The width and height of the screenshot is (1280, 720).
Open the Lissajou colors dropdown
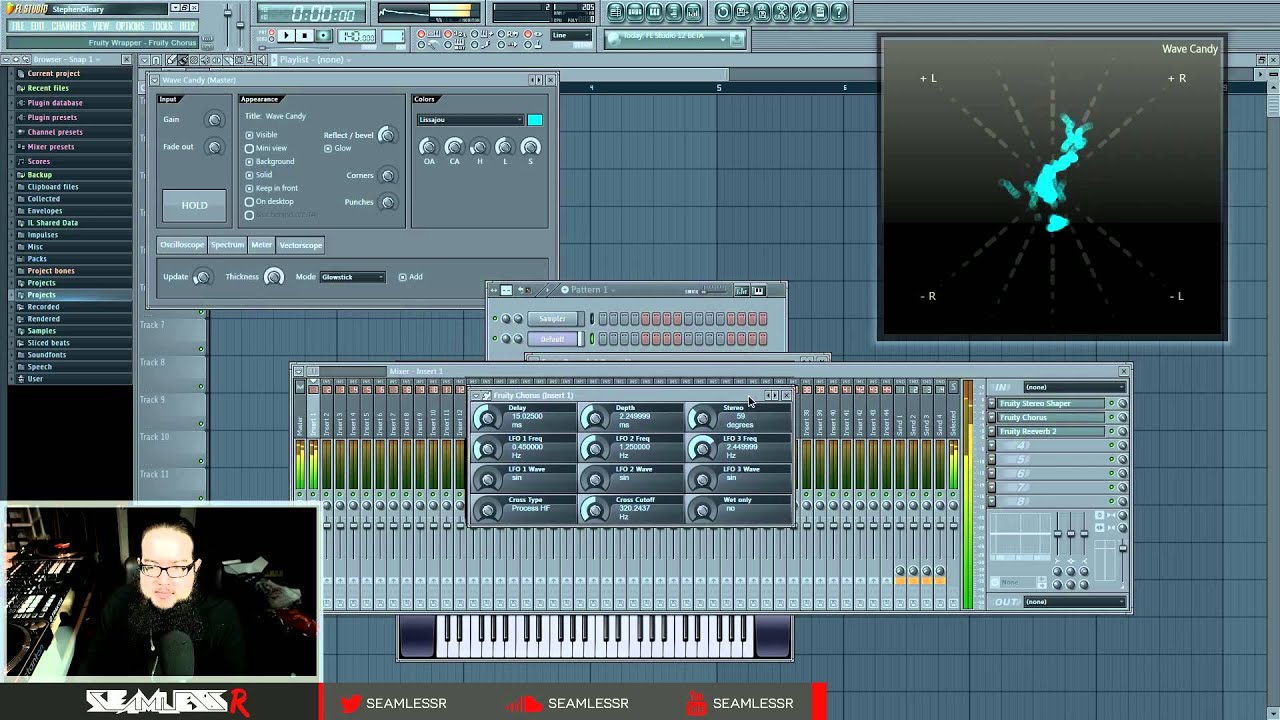pos(470,120)
